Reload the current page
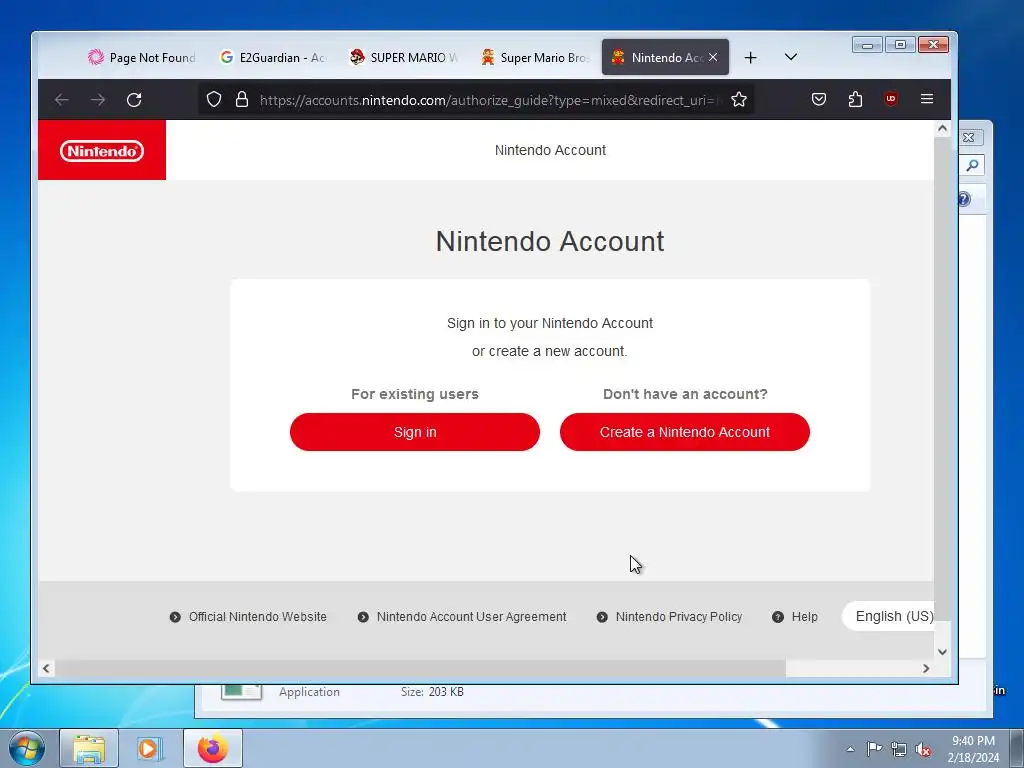 point(134,100)
